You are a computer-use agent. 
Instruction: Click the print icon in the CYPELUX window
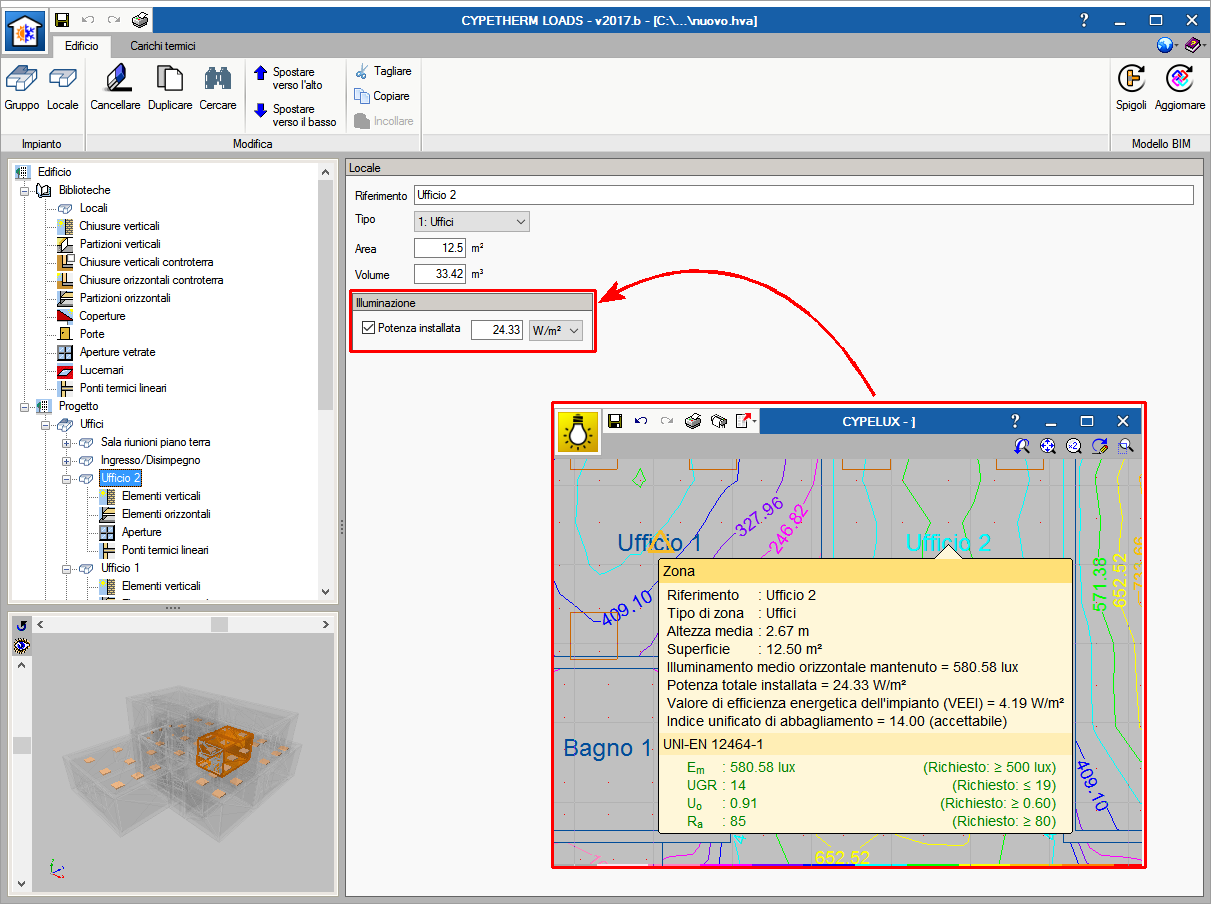click(x=693, y=421)
